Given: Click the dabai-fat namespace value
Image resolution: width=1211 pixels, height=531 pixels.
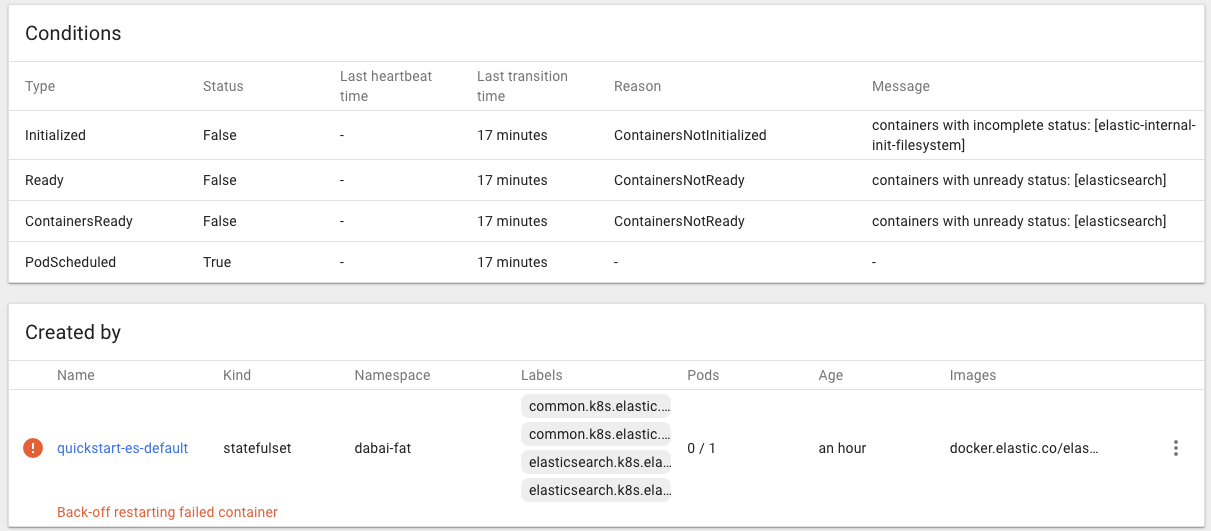Looking at the screenshot, I should coord(382,448).
